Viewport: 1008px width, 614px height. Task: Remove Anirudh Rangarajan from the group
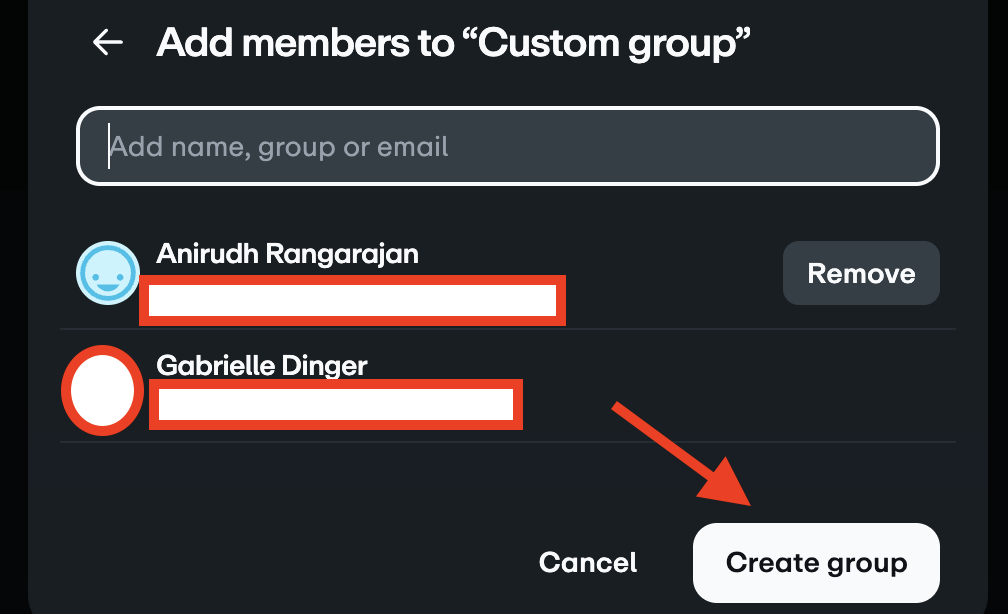point(861,273)
